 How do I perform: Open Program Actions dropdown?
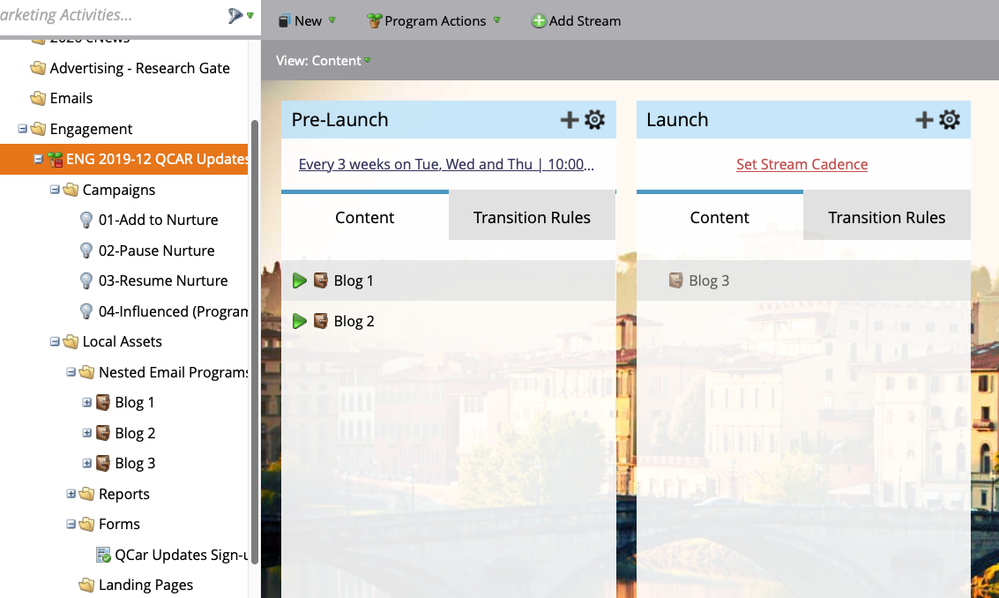coord(434,21)
